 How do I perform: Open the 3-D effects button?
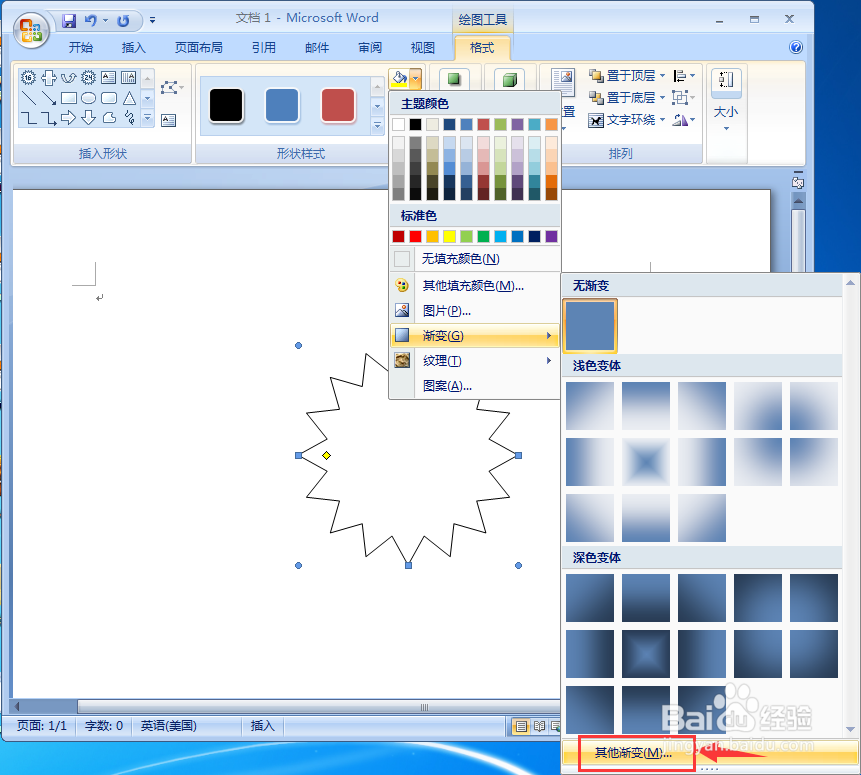510,80
